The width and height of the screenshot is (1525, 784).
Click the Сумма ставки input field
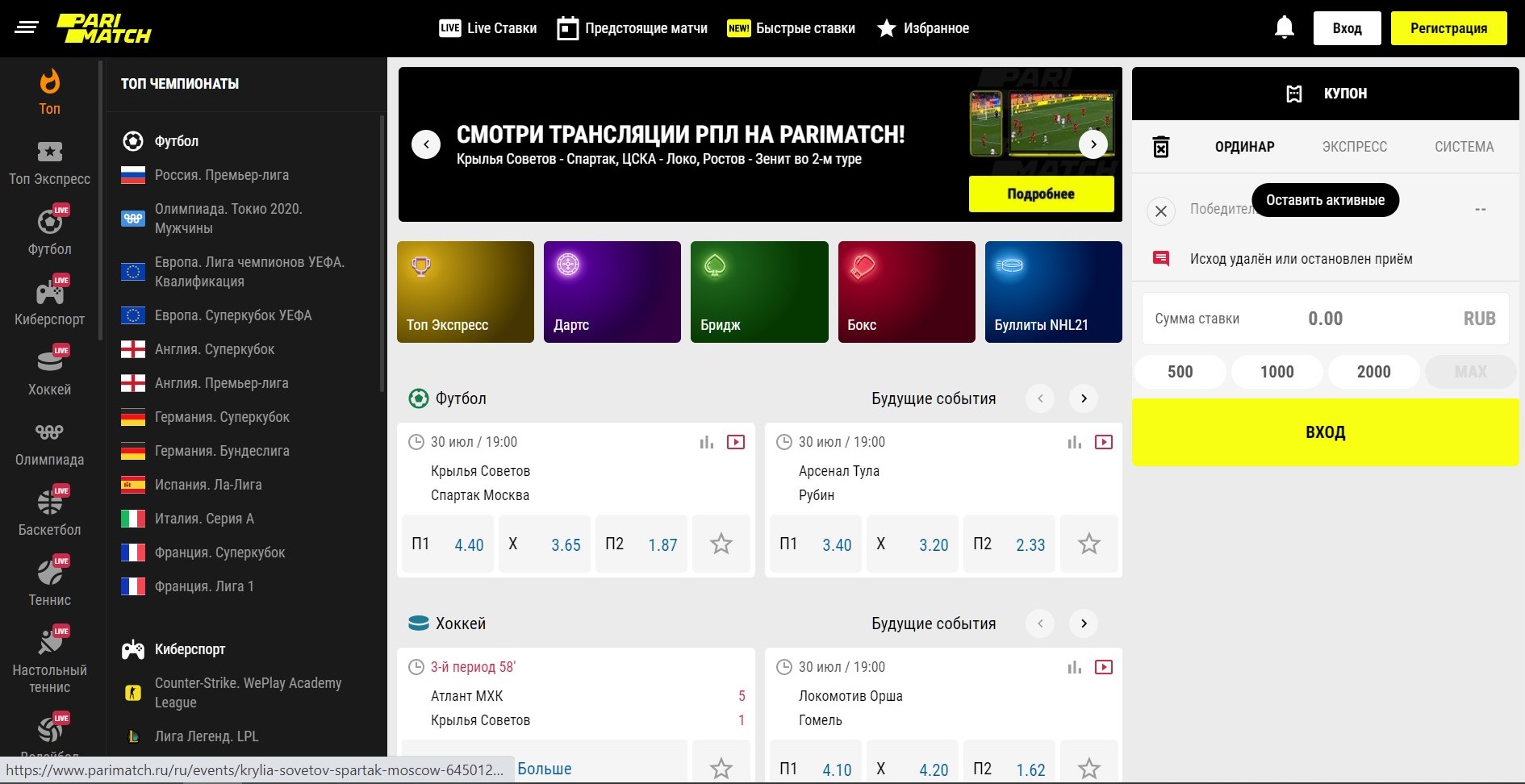point(1326,319)
